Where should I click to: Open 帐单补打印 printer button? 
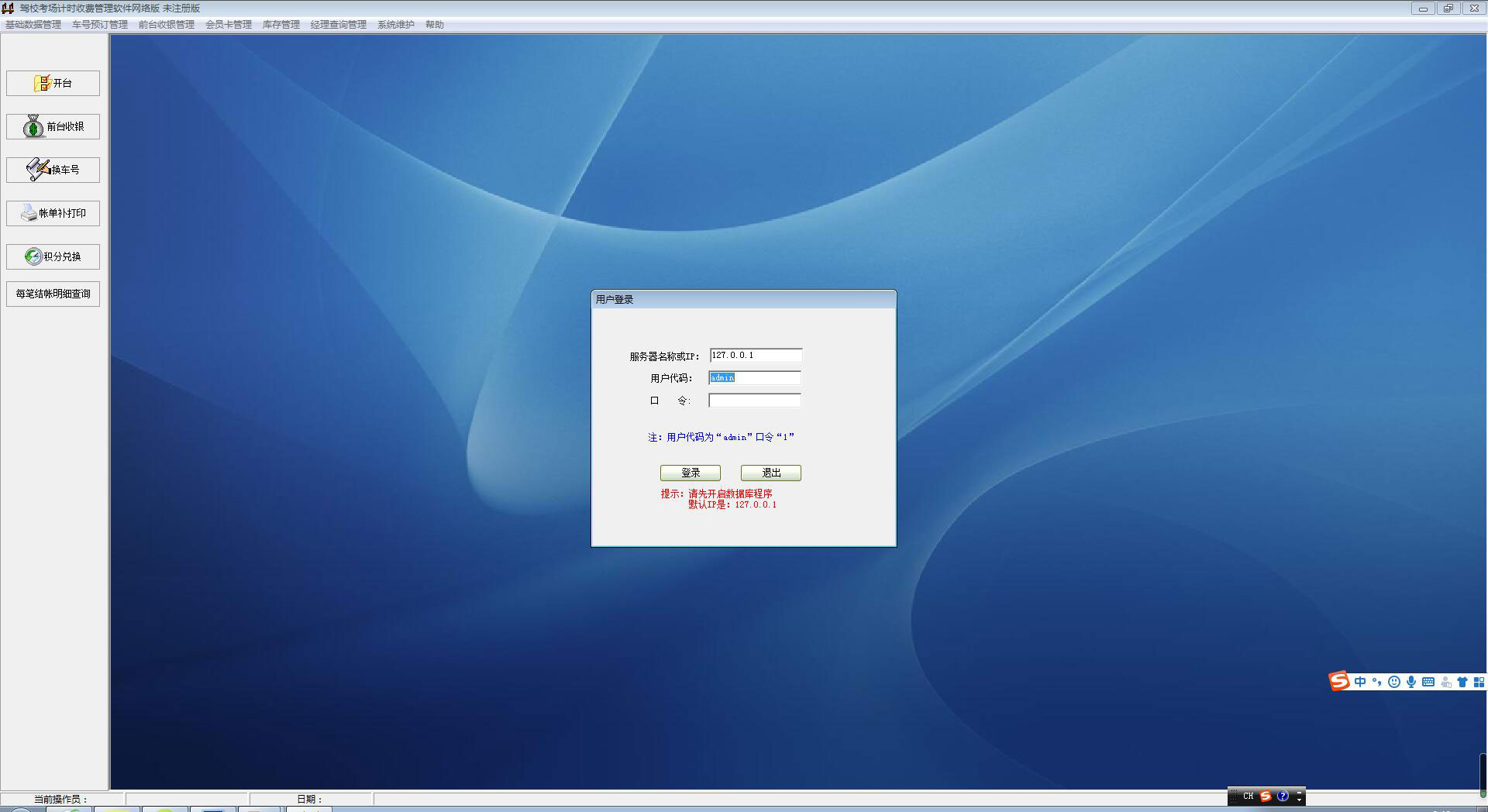53,213
